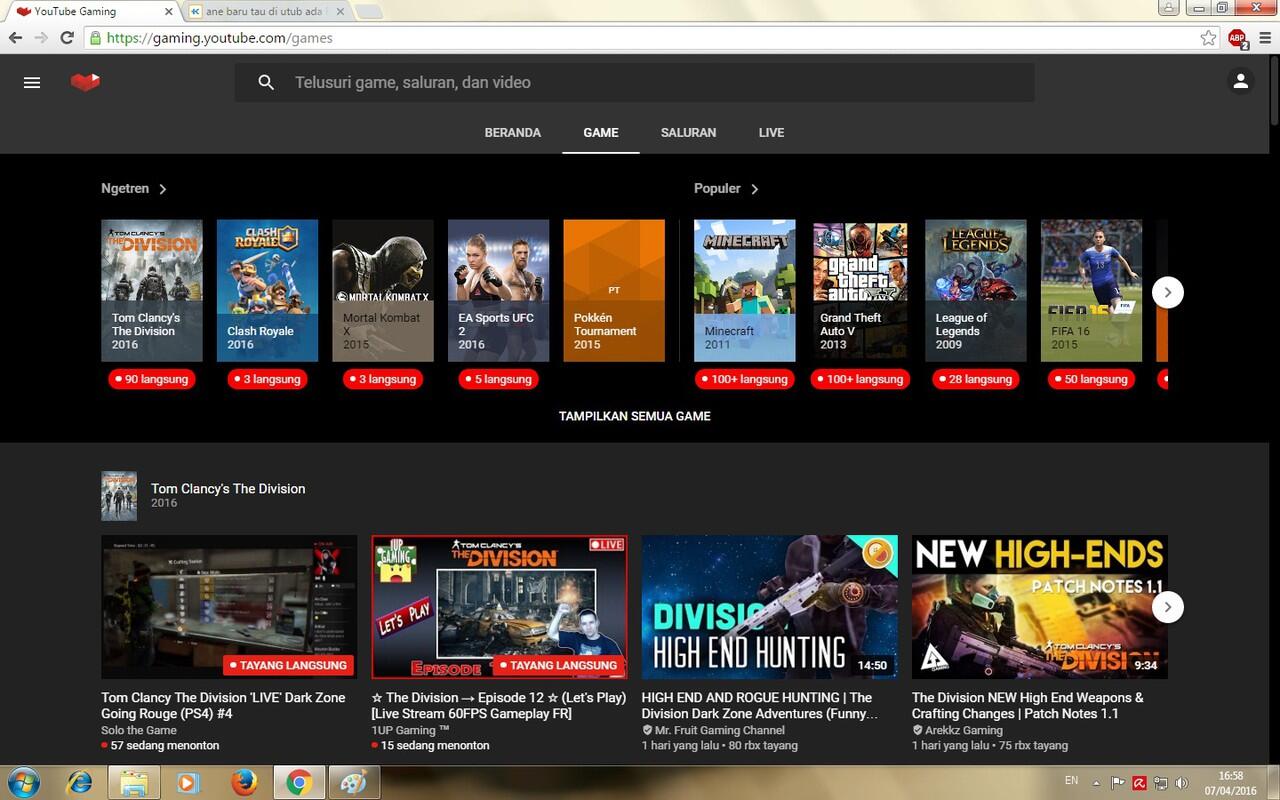Launch Internet Explorer from taskbar

coord(79,782)
